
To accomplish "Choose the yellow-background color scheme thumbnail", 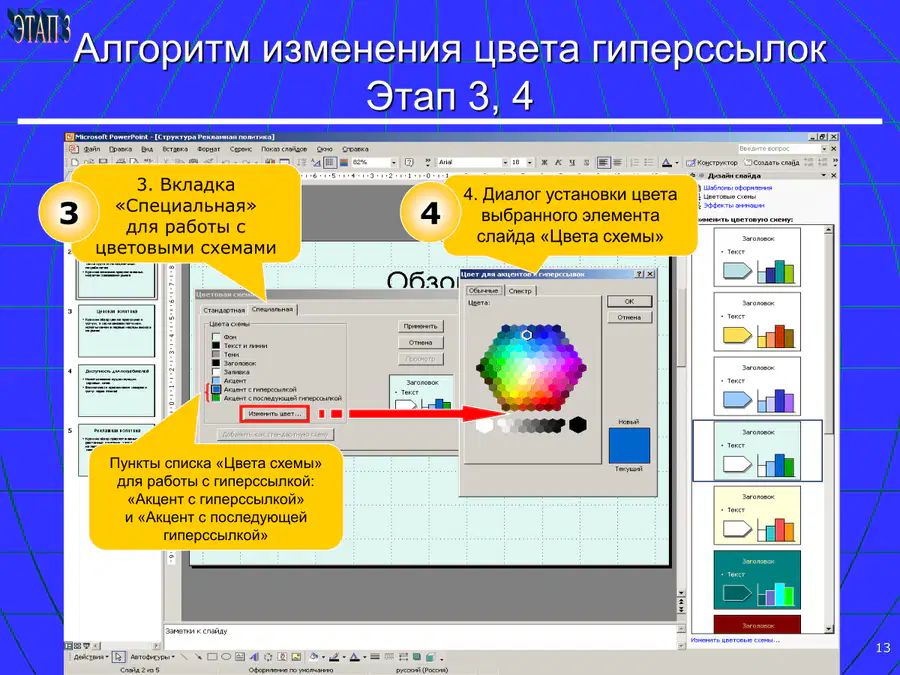I will click(x=757, y=515).
